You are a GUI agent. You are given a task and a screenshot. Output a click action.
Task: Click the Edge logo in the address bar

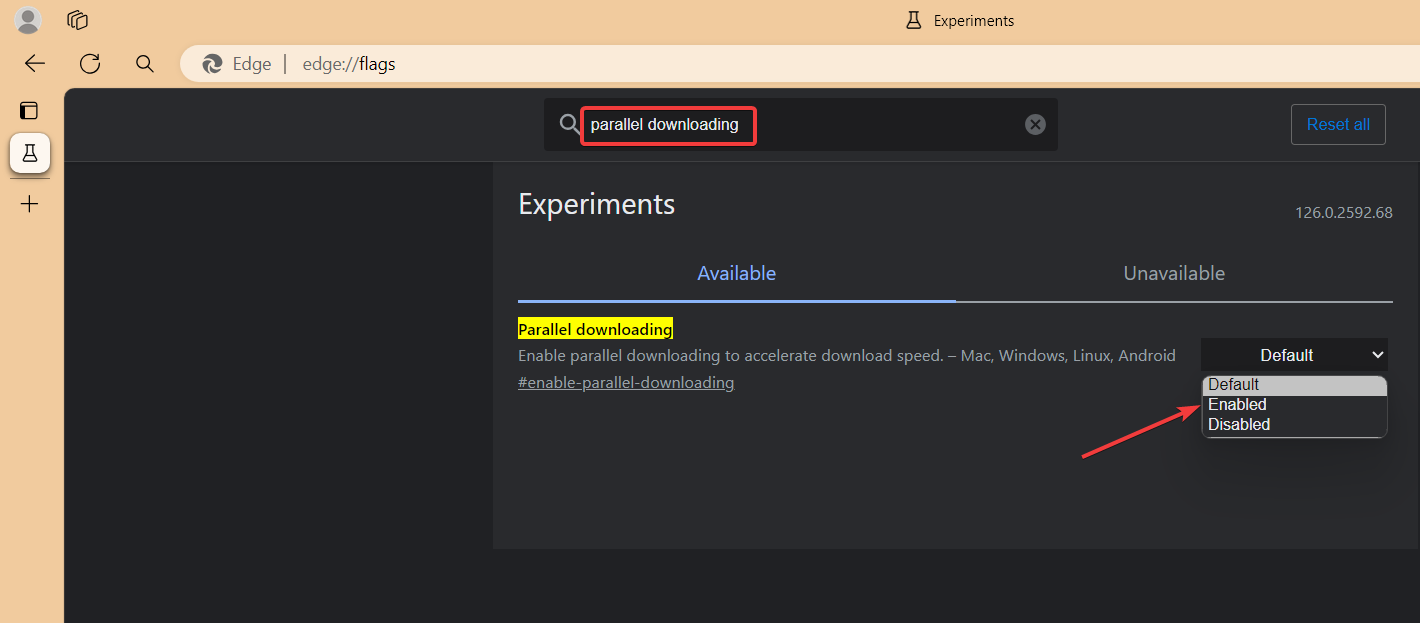click(211, 63)
